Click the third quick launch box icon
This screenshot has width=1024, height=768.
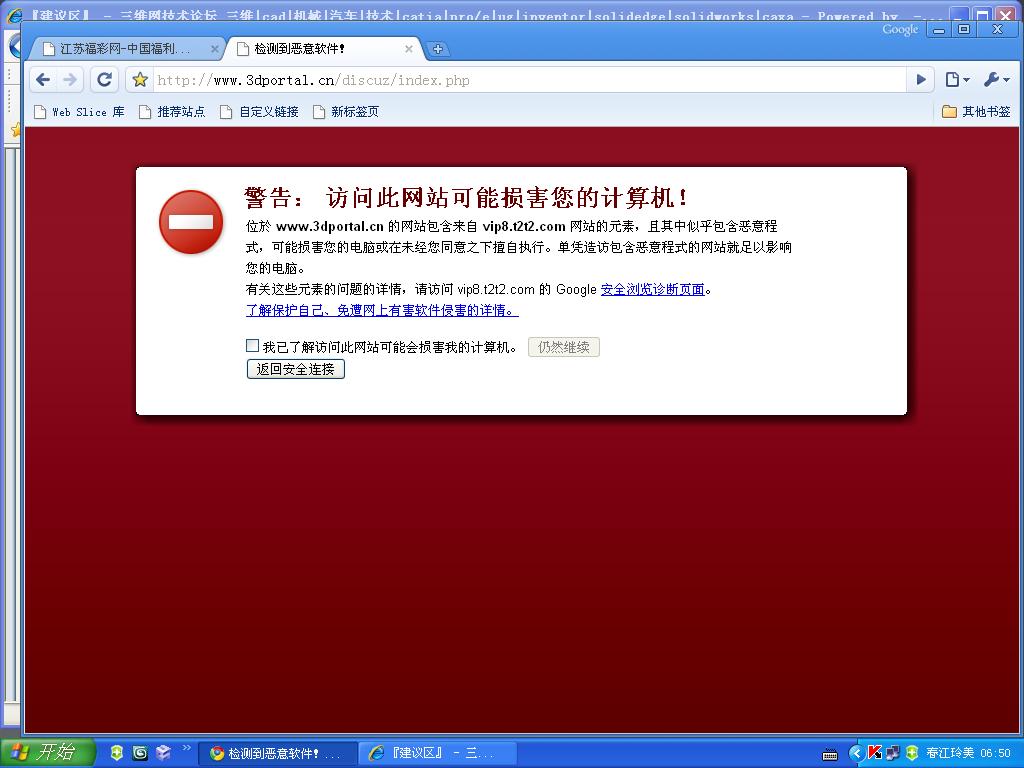pyautogui.click(x=163, y=753)
